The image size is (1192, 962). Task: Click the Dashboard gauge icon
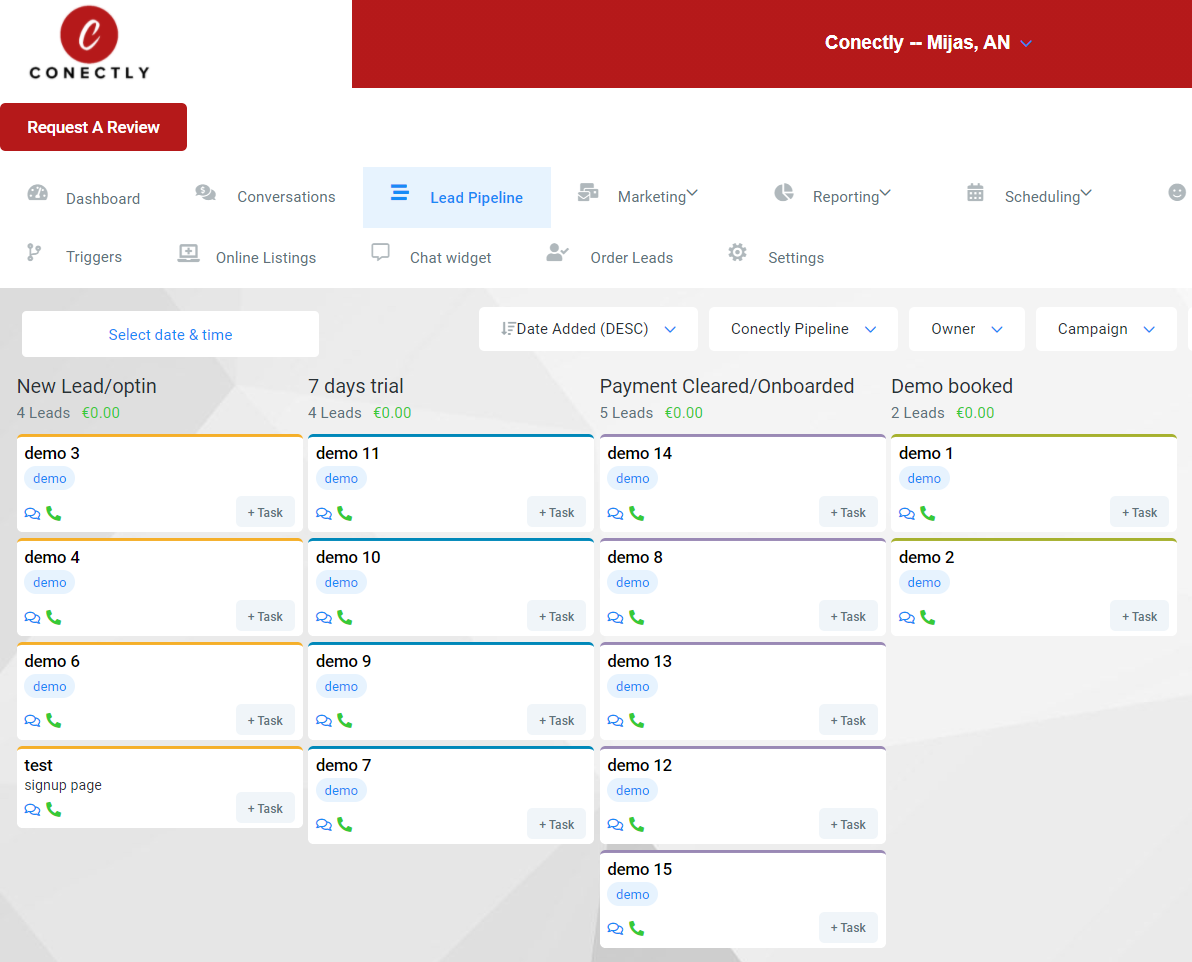click(37, 192)
